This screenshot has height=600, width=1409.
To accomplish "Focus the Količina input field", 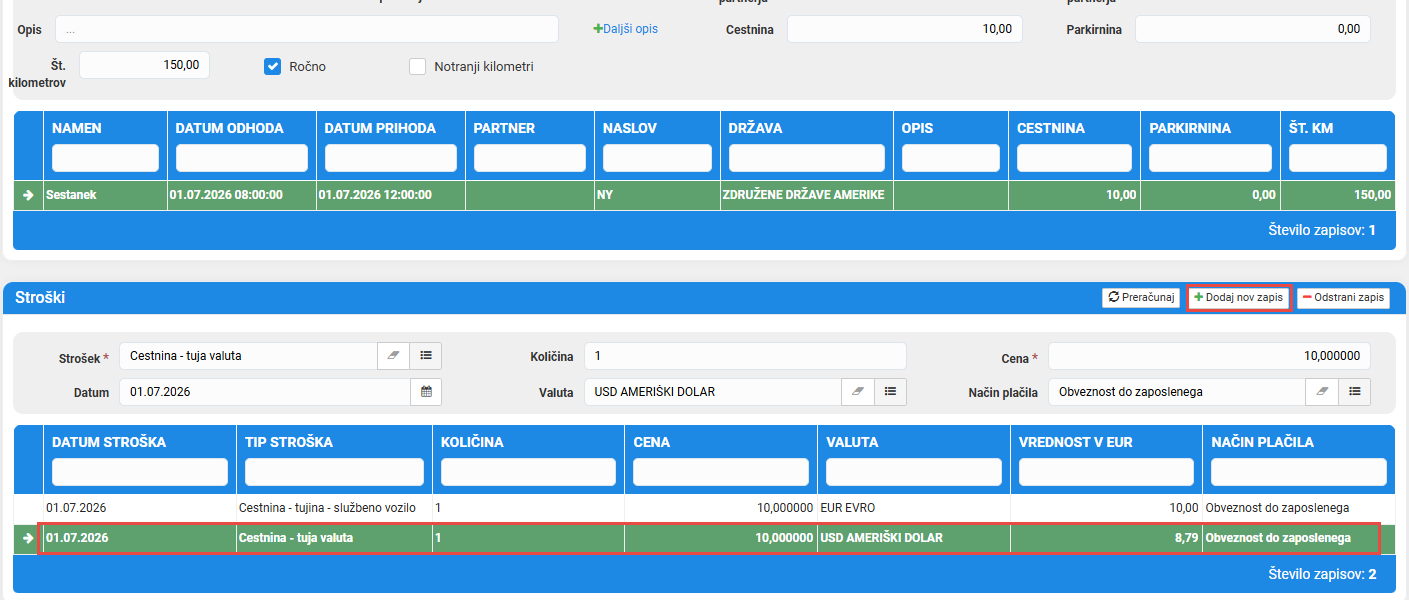I will click(745, 355).
